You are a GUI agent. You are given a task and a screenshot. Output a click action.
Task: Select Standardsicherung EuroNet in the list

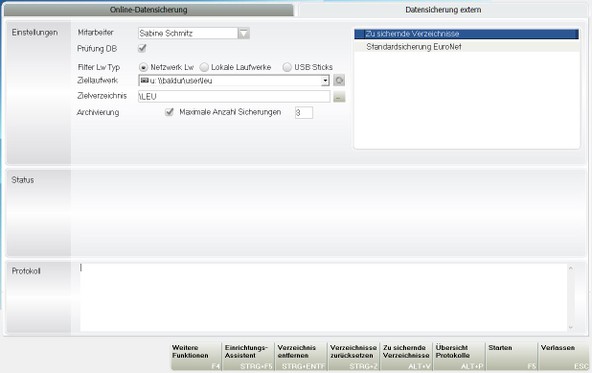tap(466, 47)
